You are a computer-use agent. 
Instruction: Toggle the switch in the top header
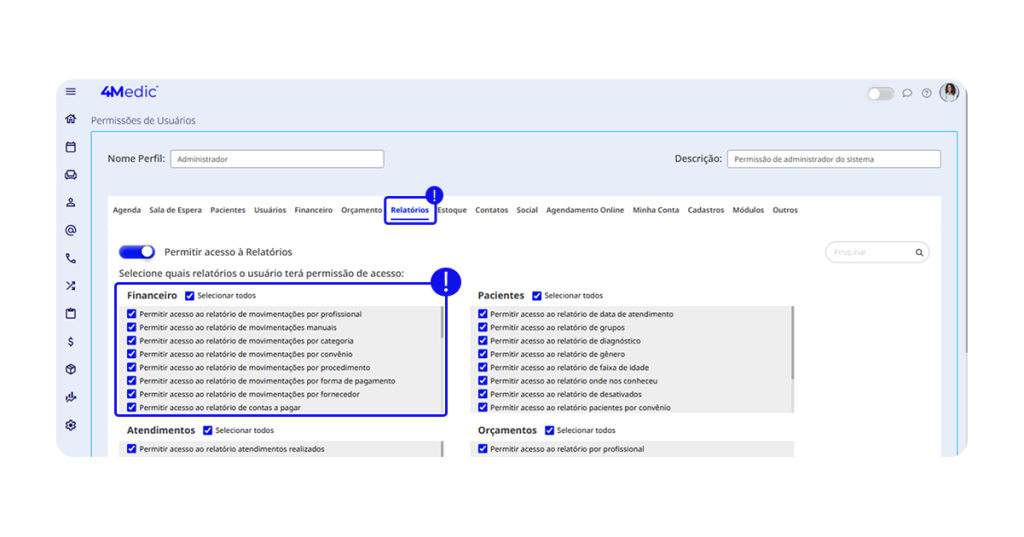pos(880,93)
